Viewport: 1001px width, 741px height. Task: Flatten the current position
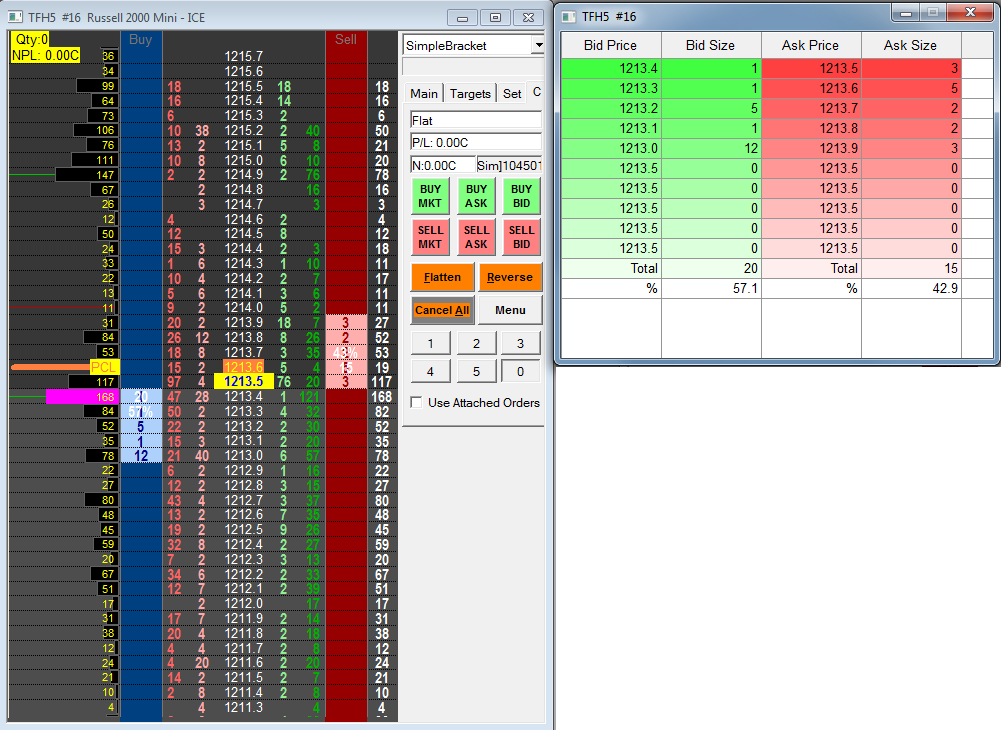pos(442,277)
